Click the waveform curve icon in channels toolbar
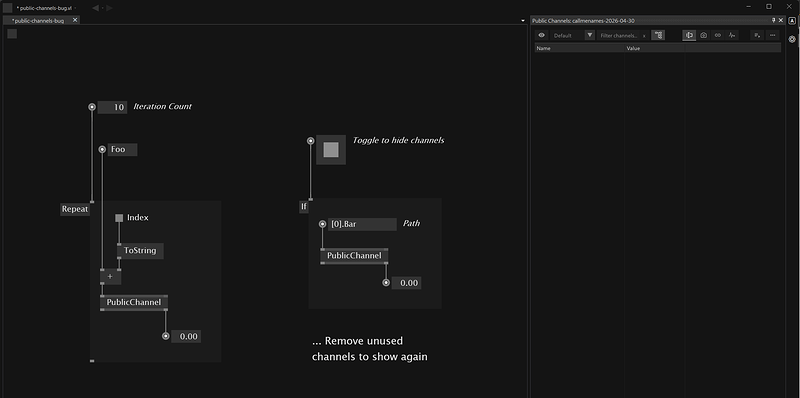The height and width of the screenshot is (398, 800). pyautogui.click(x=732, y=35)
